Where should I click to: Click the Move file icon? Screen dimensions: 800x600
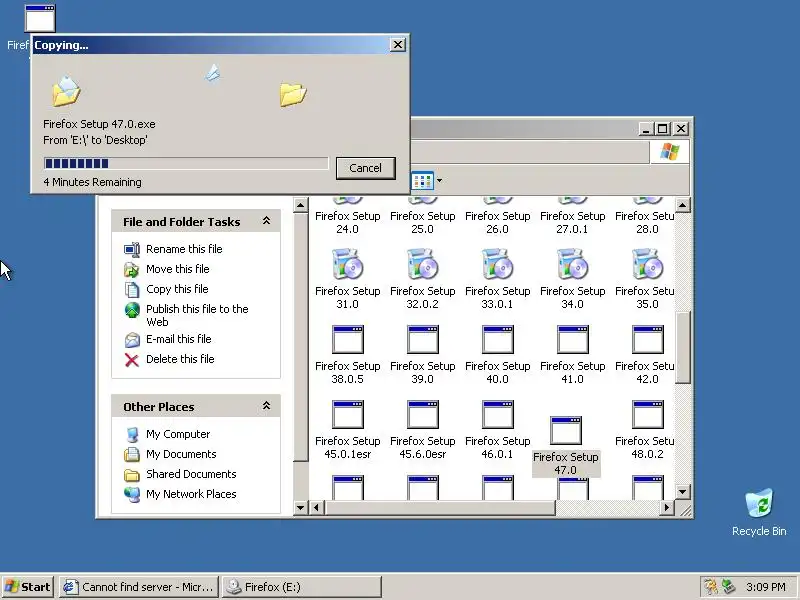point(132,269)
